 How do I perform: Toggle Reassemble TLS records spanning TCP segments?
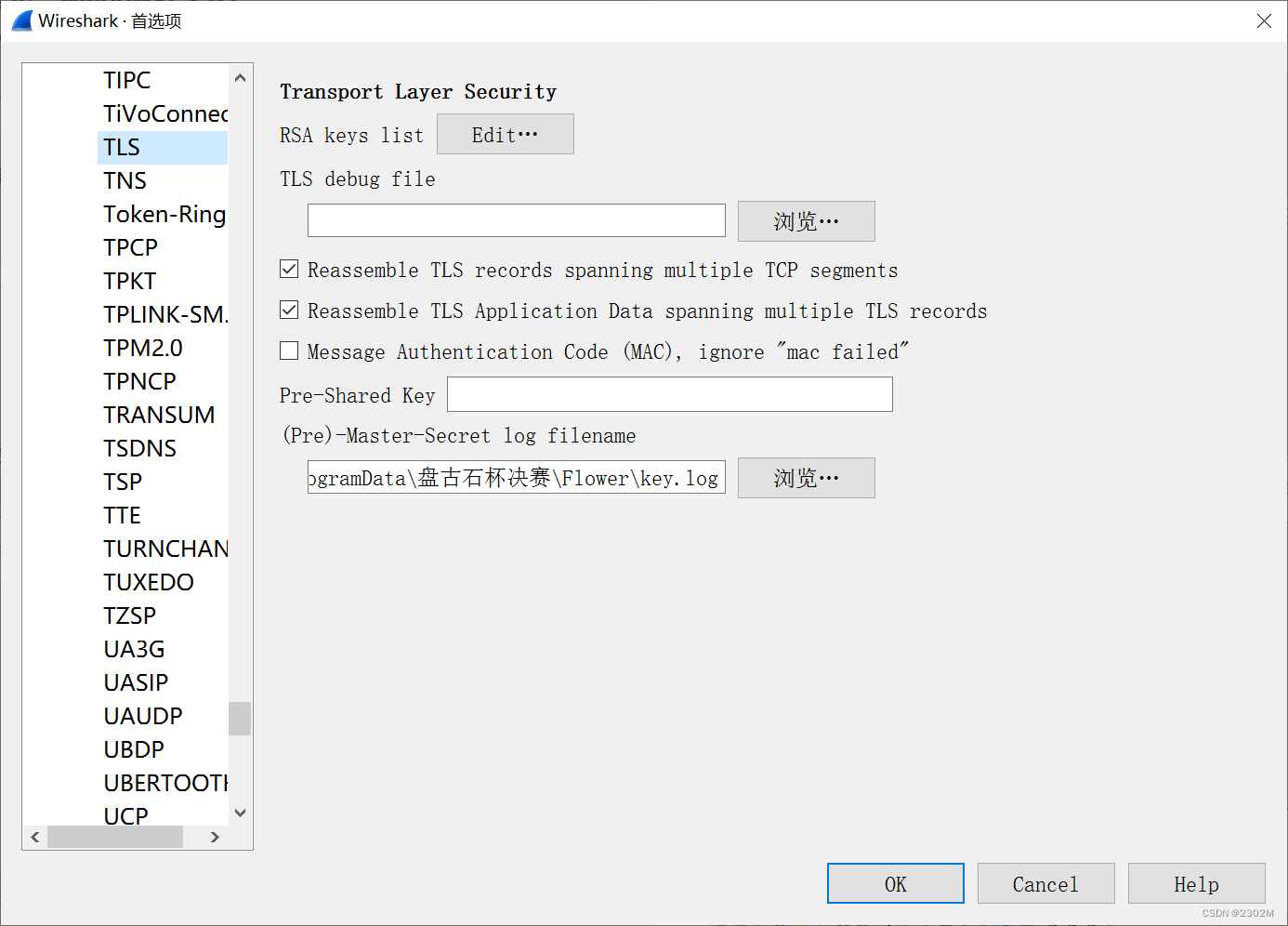point(289,270)
